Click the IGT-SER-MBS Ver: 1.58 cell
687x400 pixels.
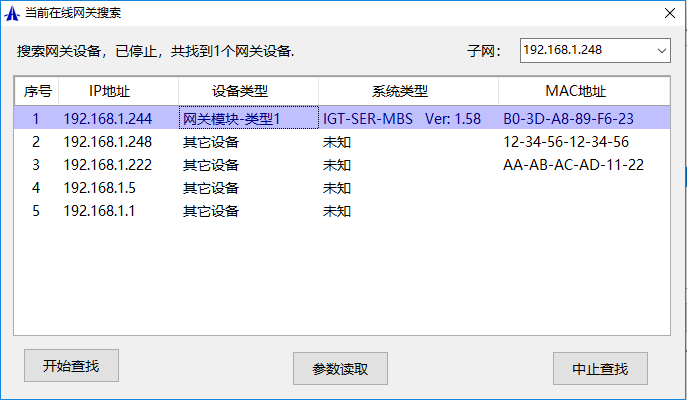402,118
